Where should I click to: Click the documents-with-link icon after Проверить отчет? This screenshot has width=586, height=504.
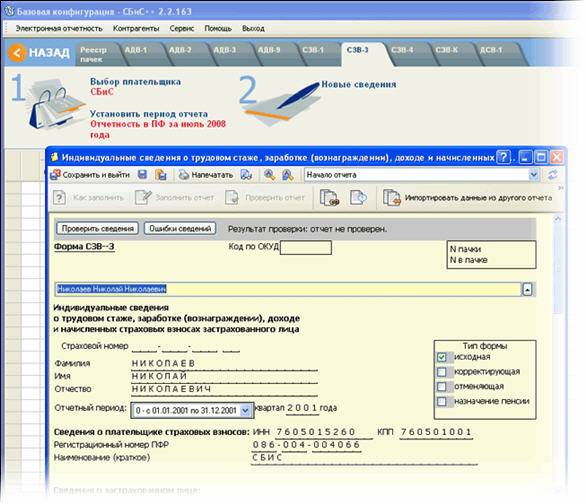point(329,197)
